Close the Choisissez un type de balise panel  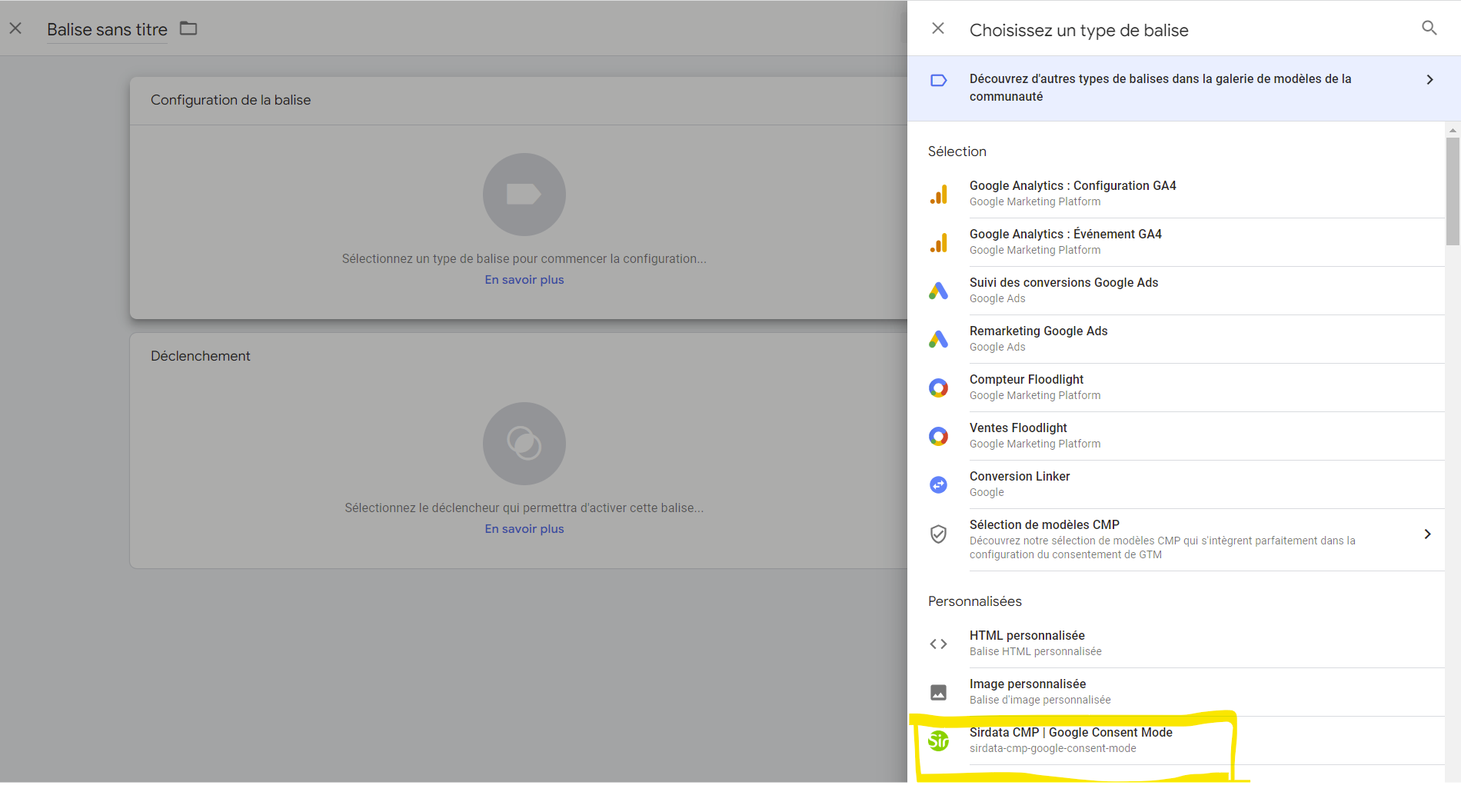[938, 28]
